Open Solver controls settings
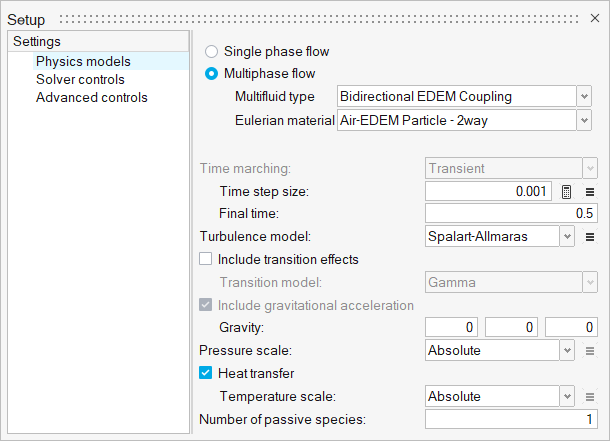 (80, 79)
